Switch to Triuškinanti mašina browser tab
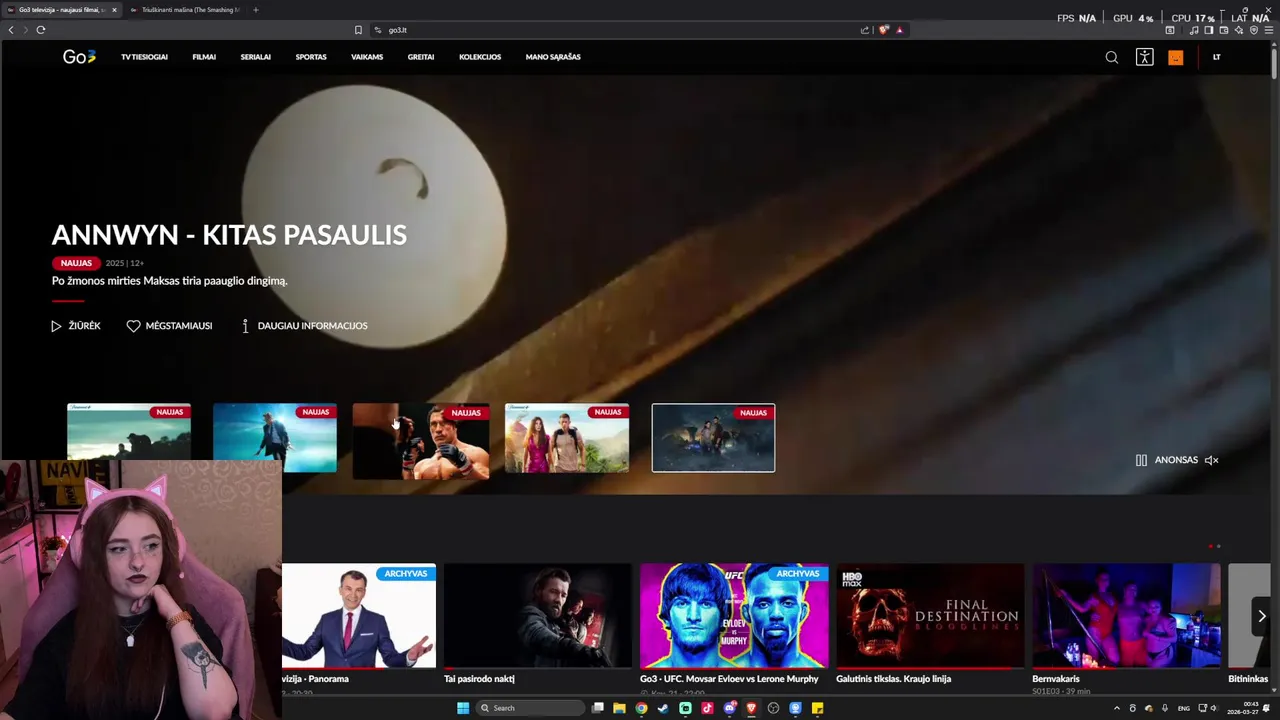Image resolution: width=1280 pixels, height=720 pixels. (x=186, y=10)
